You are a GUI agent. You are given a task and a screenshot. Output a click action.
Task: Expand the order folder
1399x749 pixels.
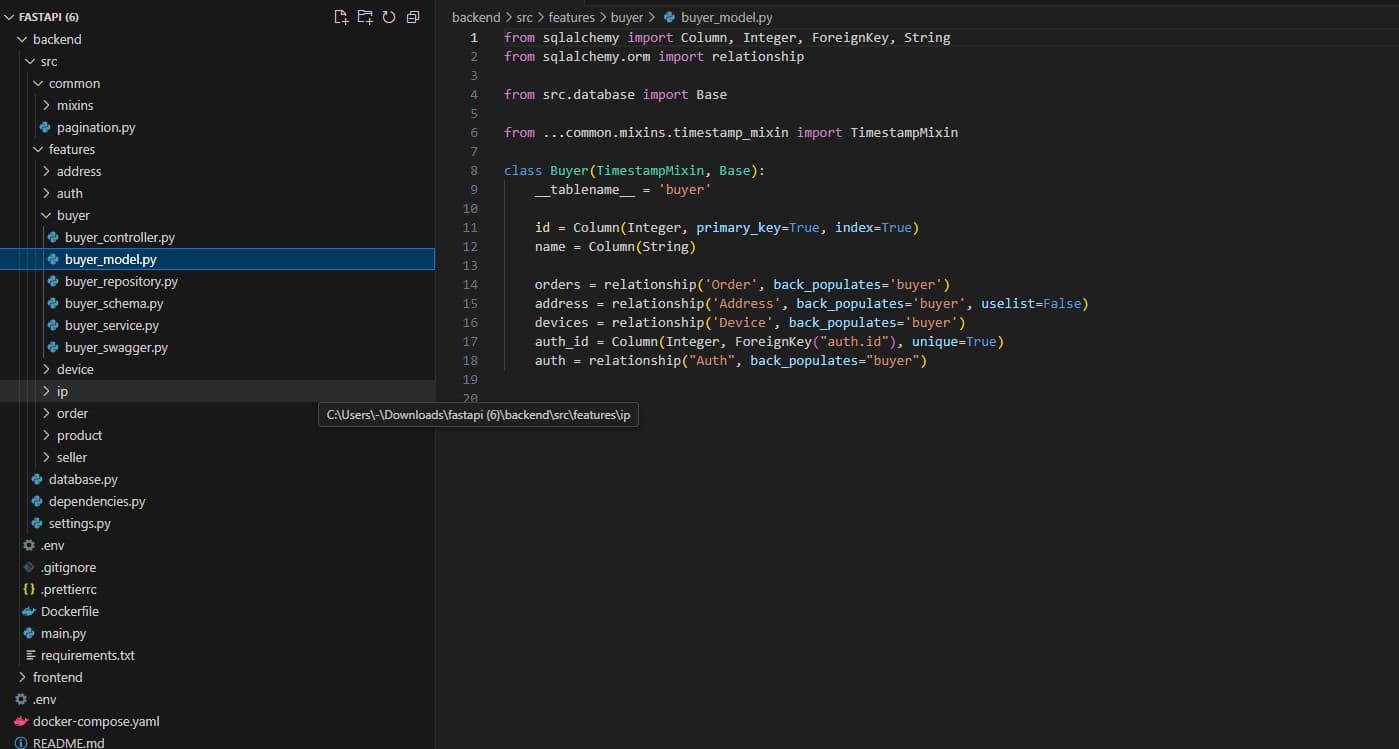pos(46,413)
